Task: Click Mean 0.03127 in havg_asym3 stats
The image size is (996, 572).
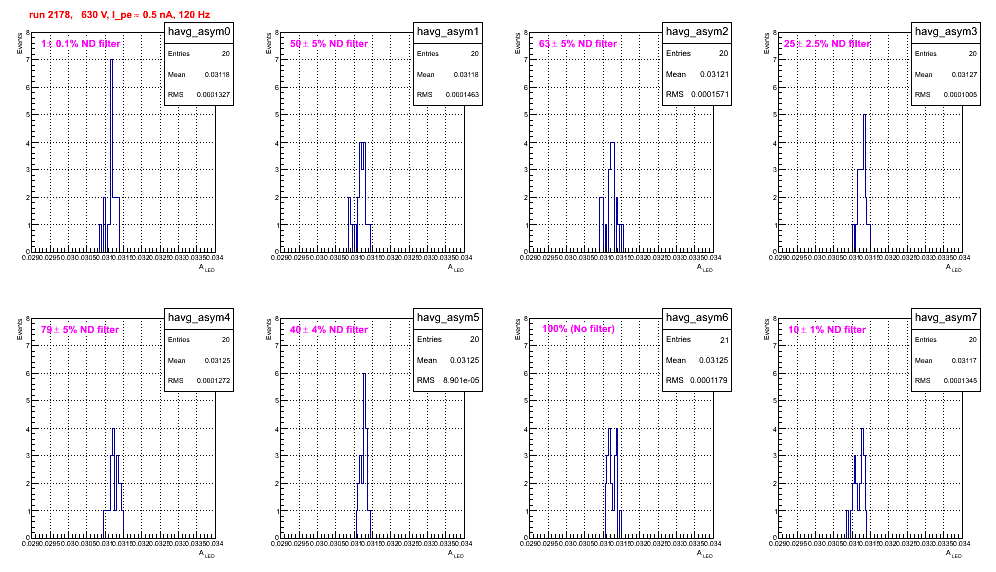Action: 946,74
